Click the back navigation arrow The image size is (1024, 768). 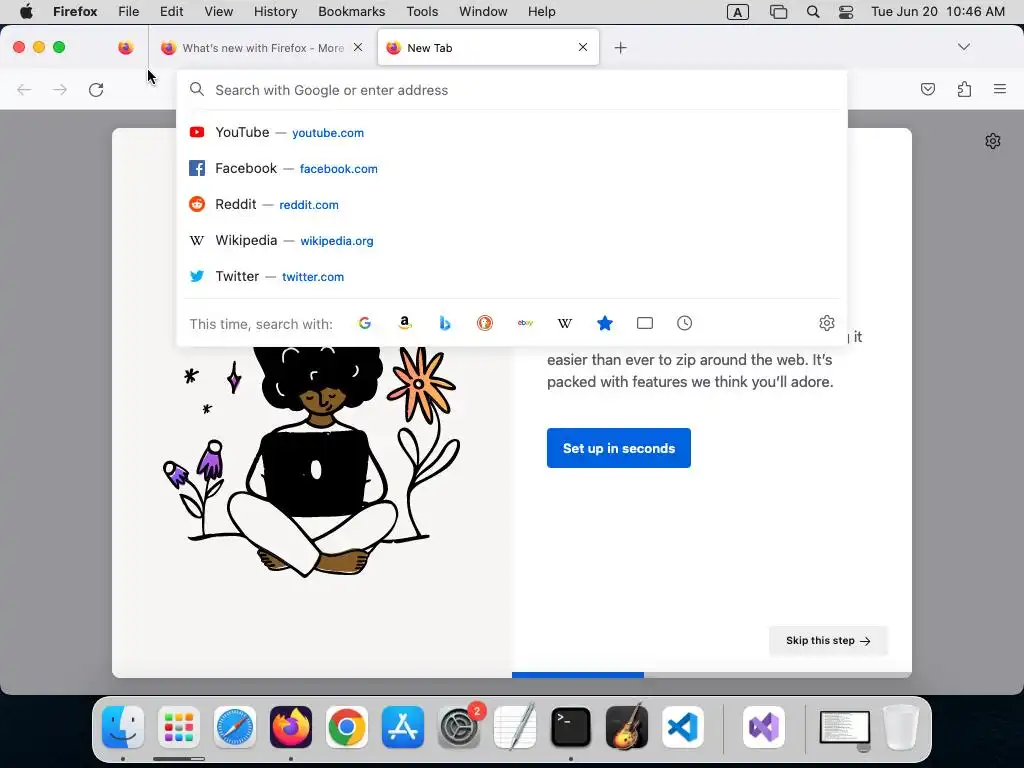[24, 89]
